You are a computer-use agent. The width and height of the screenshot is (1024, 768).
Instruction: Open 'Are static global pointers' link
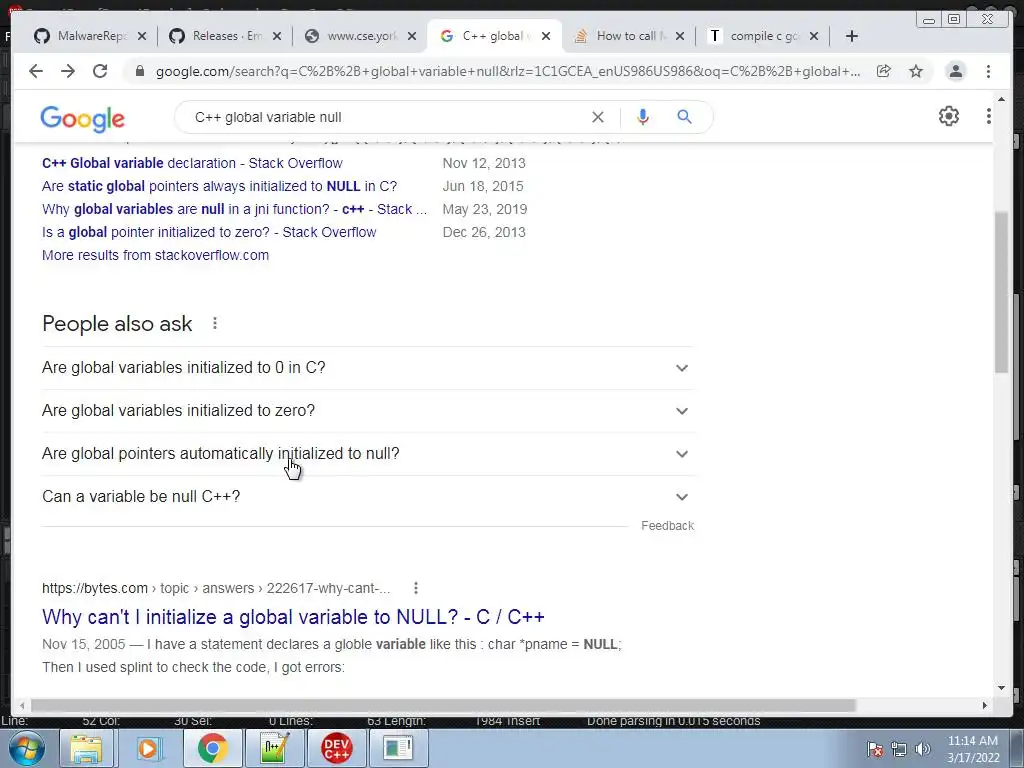click(x=219, y=186)
